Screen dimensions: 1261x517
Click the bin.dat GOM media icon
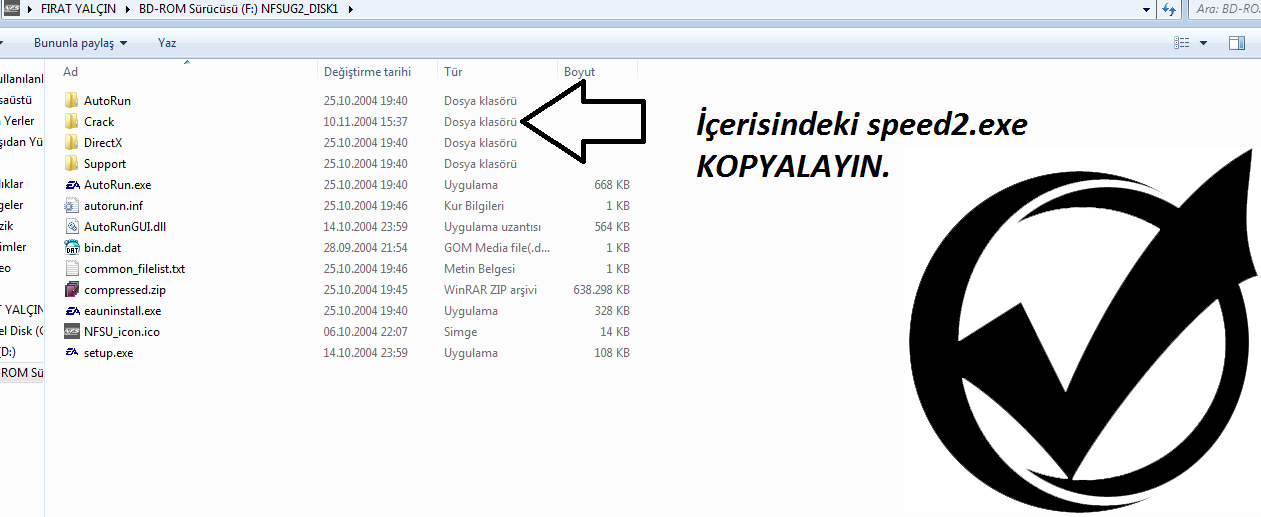pos(71,247)
